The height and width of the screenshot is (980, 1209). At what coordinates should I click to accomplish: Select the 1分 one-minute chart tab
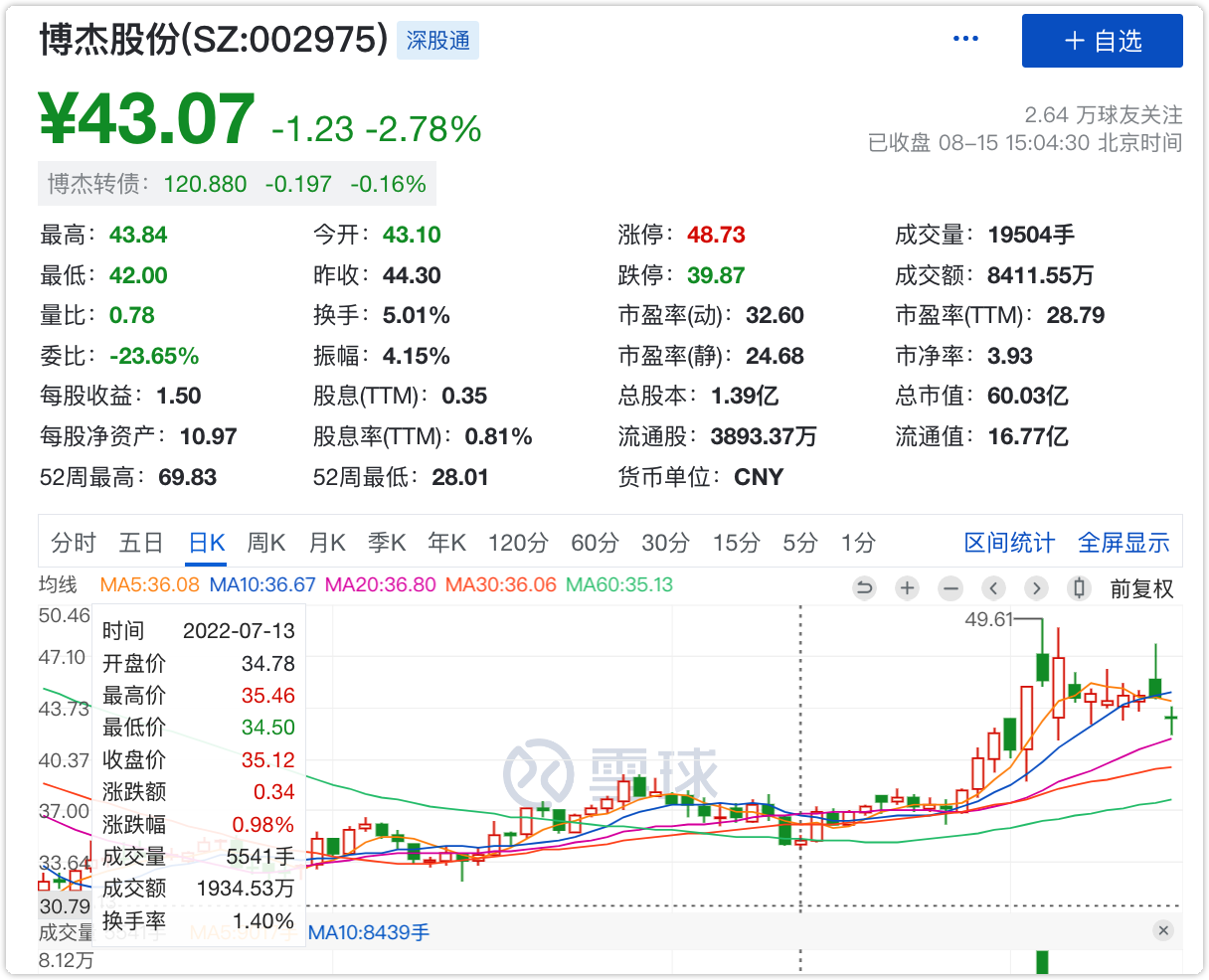pyautogui.click(x=858, y=543)
